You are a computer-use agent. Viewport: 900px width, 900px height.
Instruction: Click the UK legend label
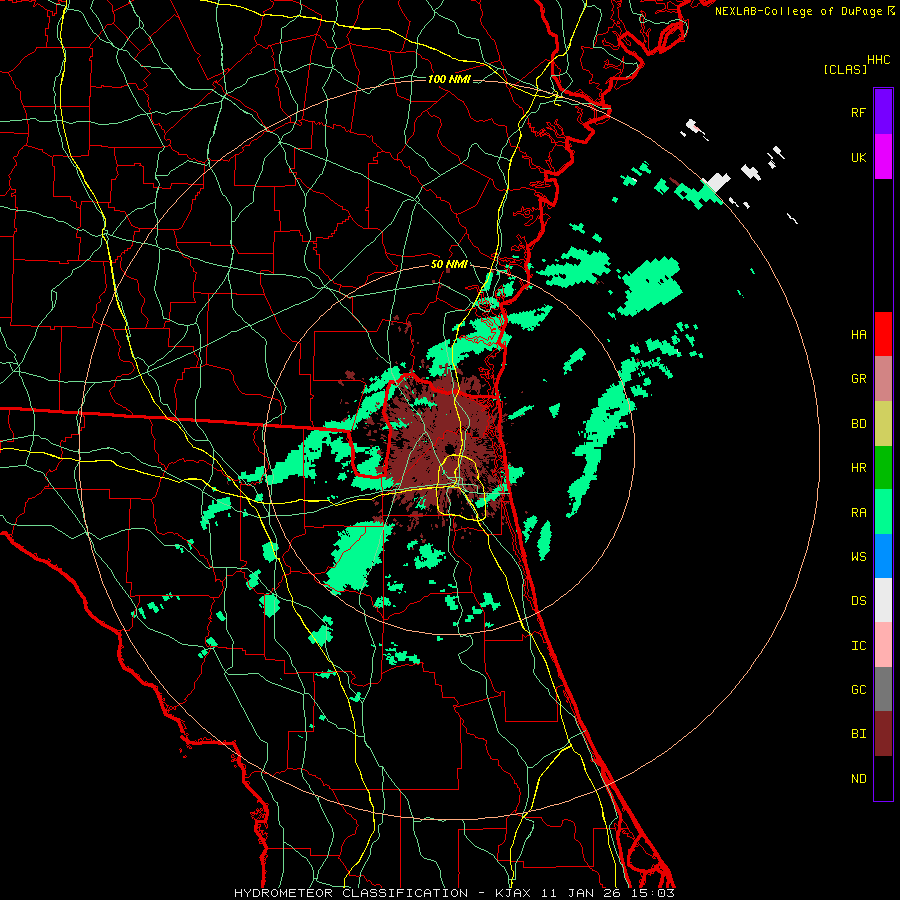pos(858,157)
